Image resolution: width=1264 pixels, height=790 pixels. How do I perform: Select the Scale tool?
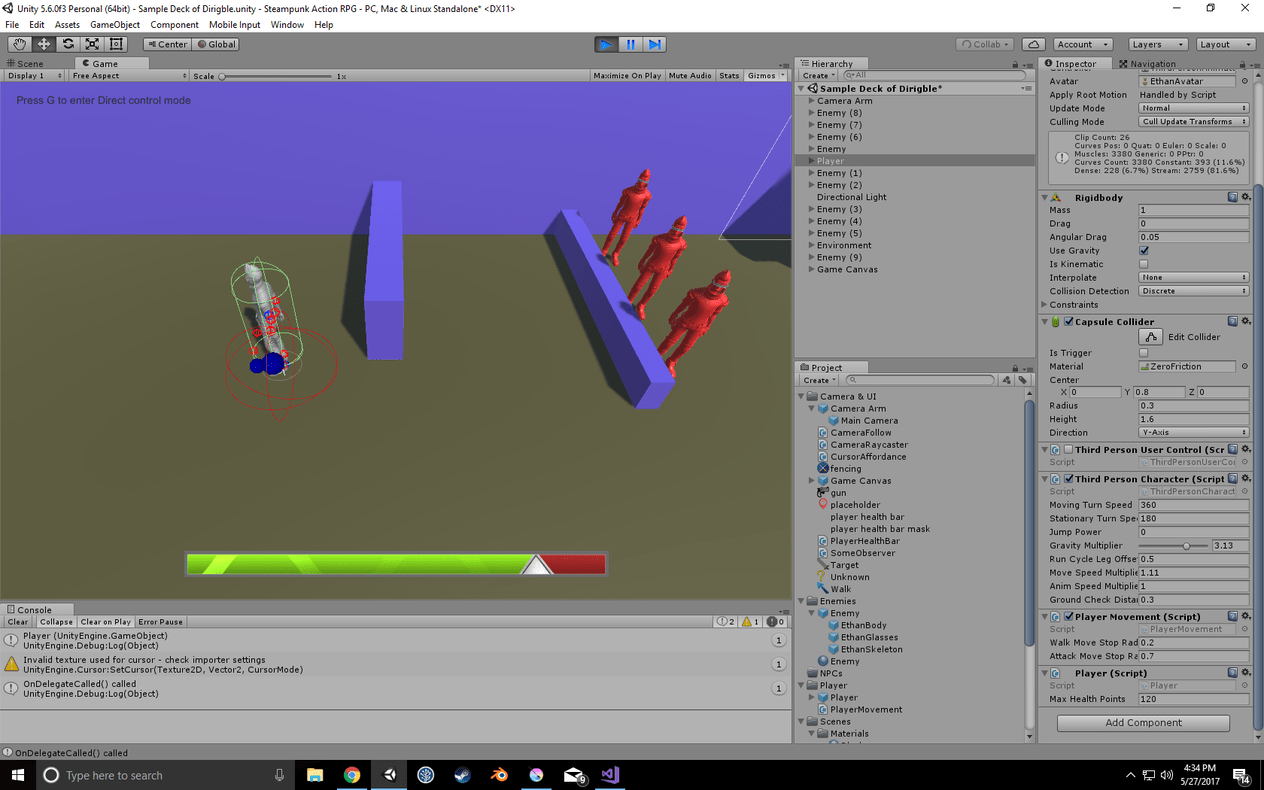[x=91, y=44]
